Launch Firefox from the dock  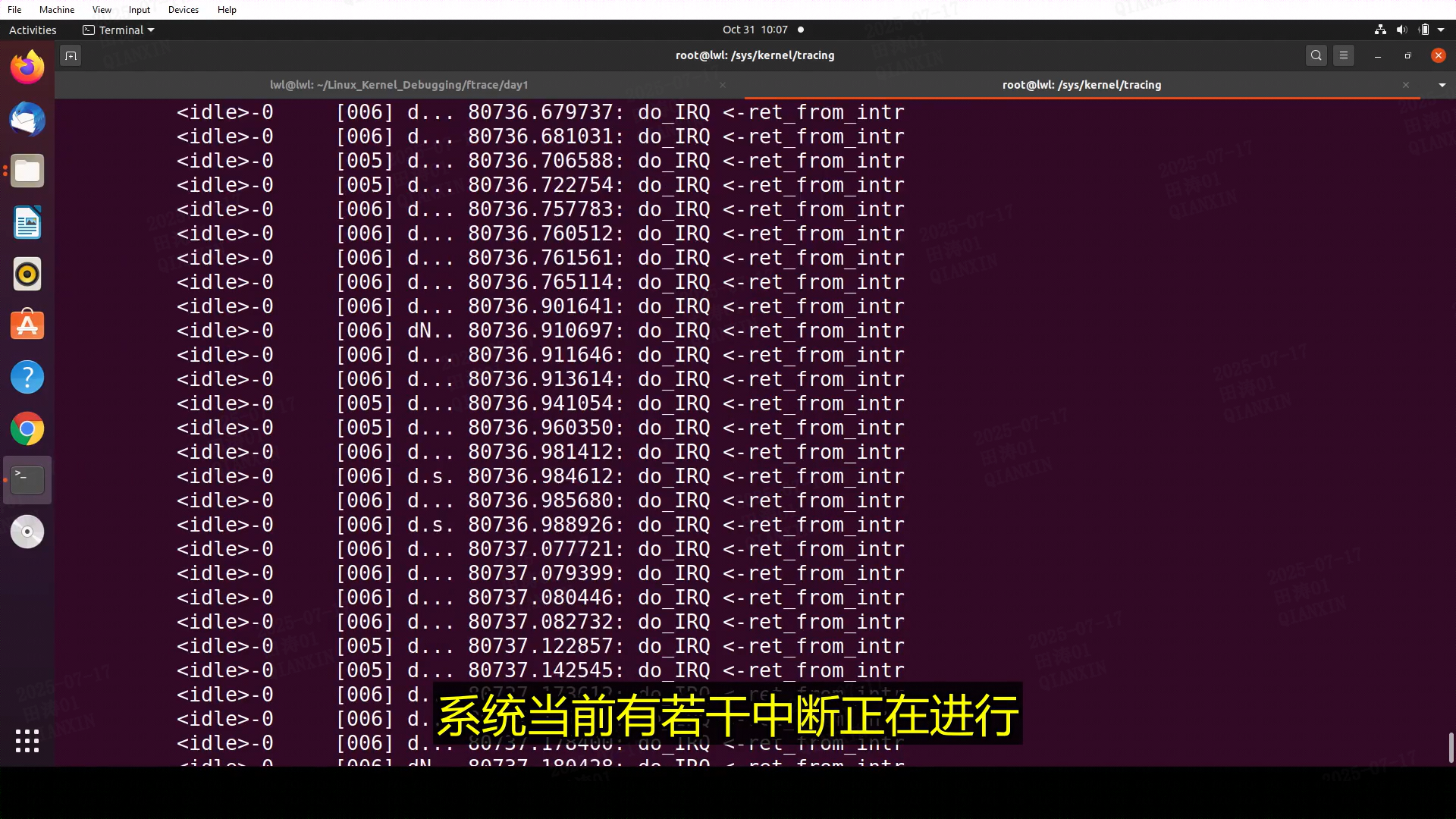tap(27, 68)
